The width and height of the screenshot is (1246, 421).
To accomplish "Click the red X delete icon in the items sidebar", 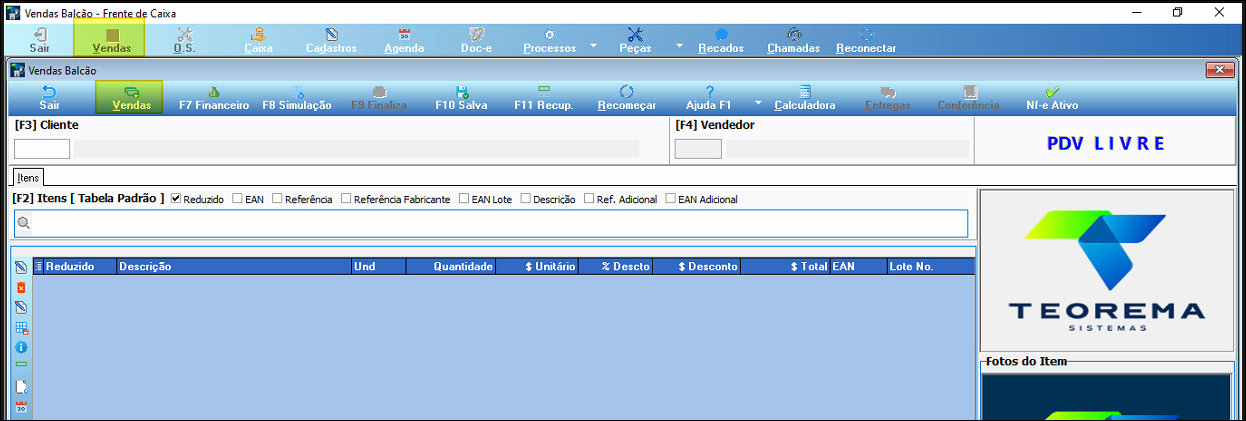I will tap(21, 287).
